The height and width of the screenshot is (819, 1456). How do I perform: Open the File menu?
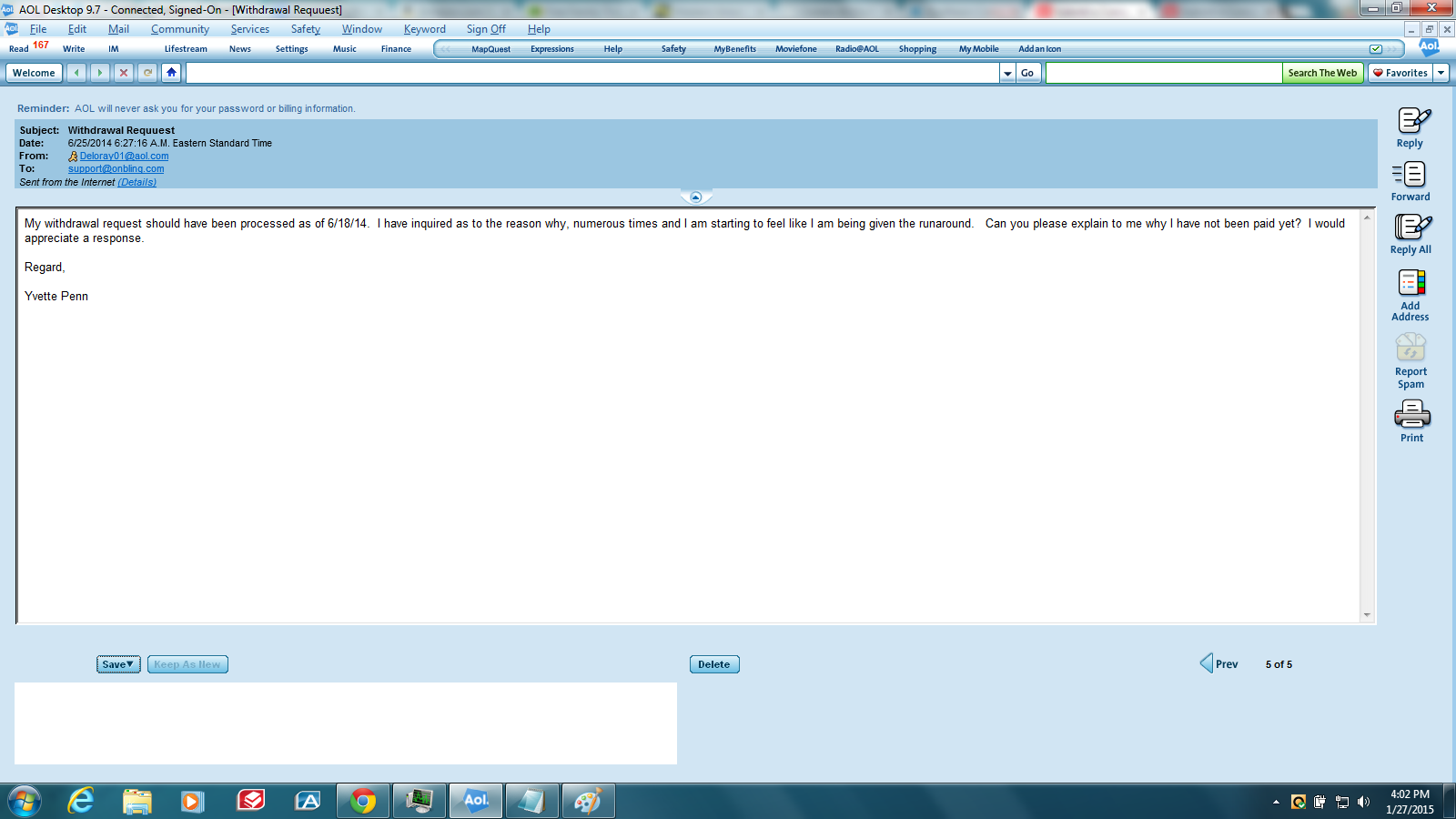click(x=38, y=29)
